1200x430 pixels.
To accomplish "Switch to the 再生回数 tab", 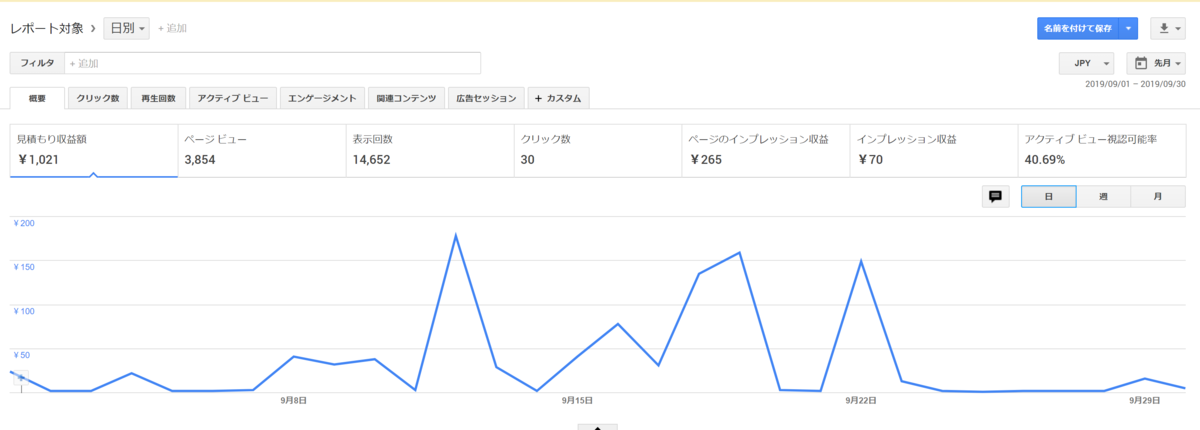I will pos(158,98).
